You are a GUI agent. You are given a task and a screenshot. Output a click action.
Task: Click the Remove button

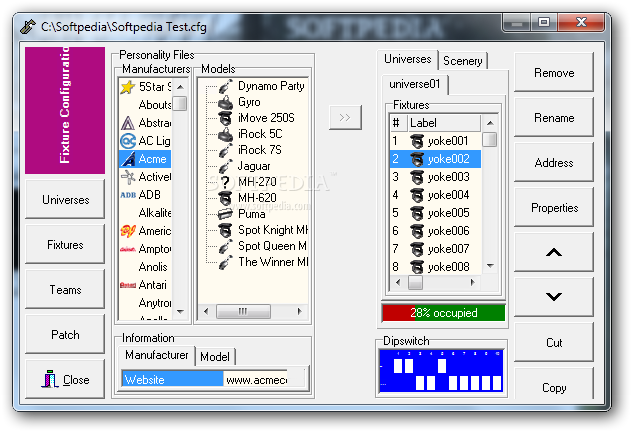554,73
